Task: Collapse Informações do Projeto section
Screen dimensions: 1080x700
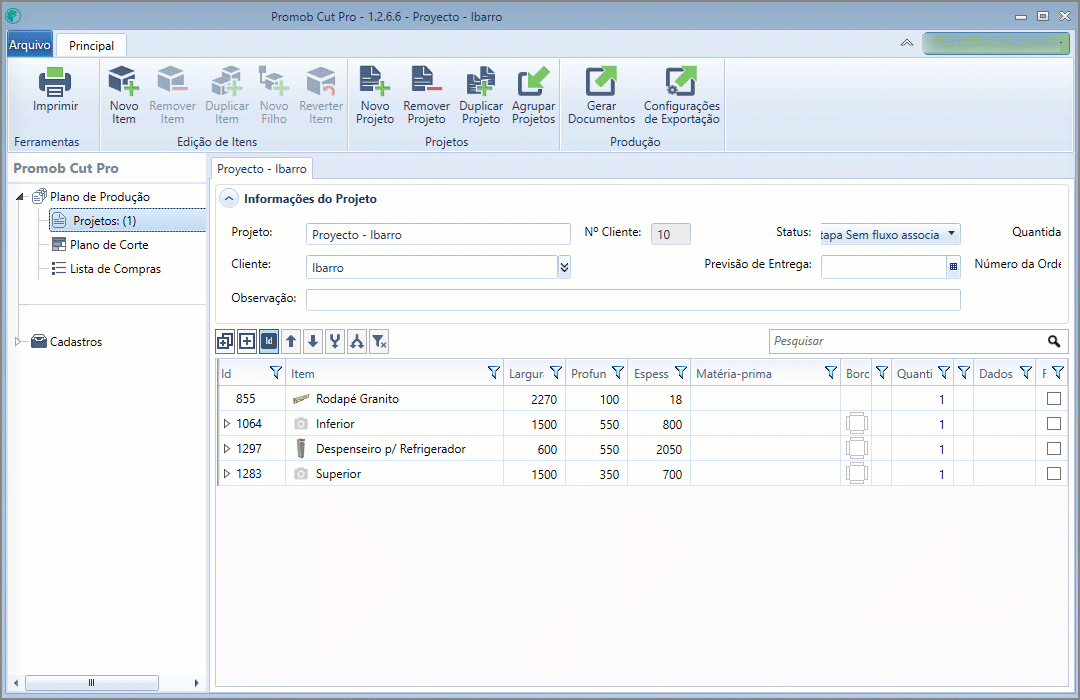Action: coord(229,198)
